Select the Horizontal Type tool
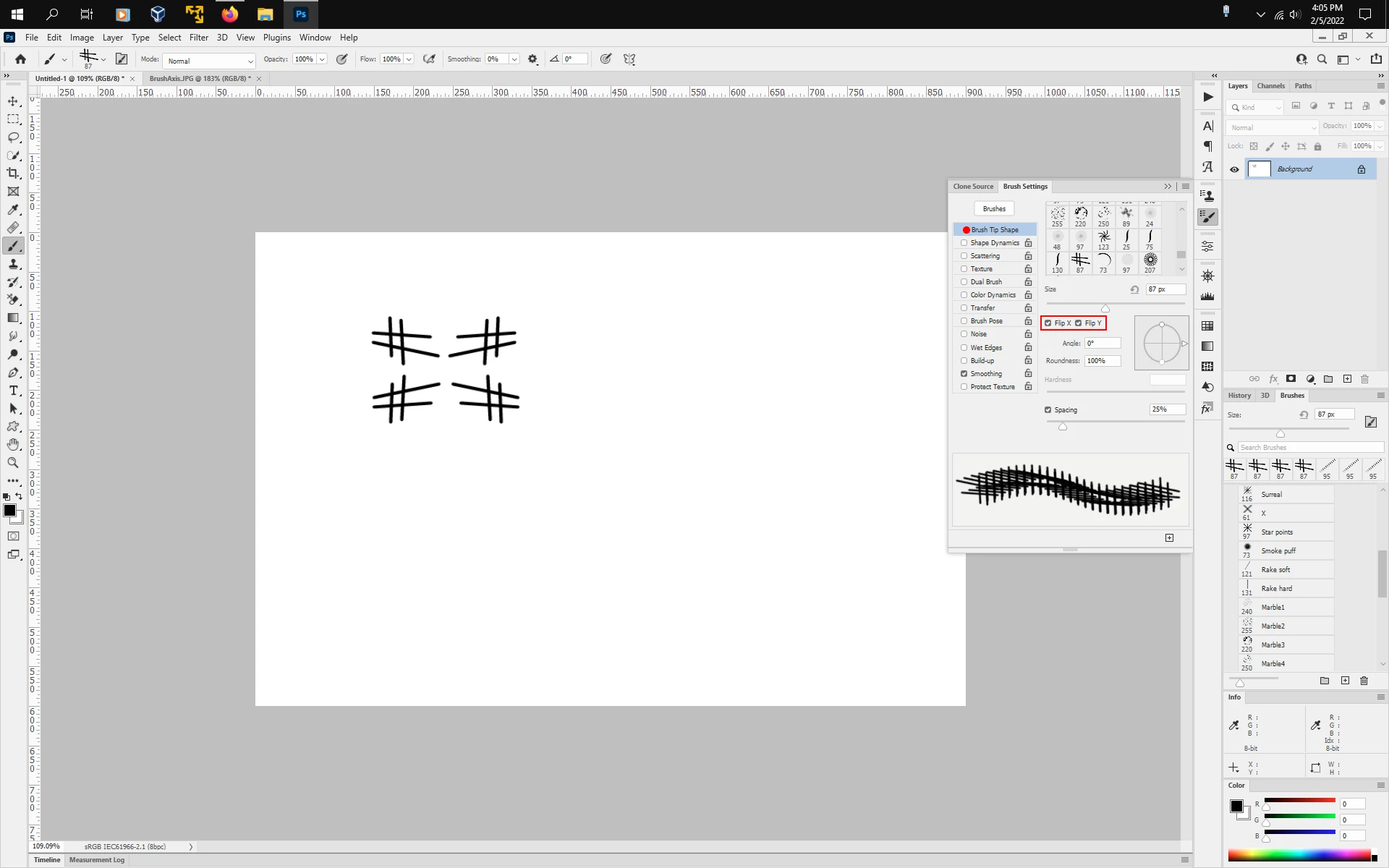This screenshot has height=868, width=1389. tap(13, 391)
